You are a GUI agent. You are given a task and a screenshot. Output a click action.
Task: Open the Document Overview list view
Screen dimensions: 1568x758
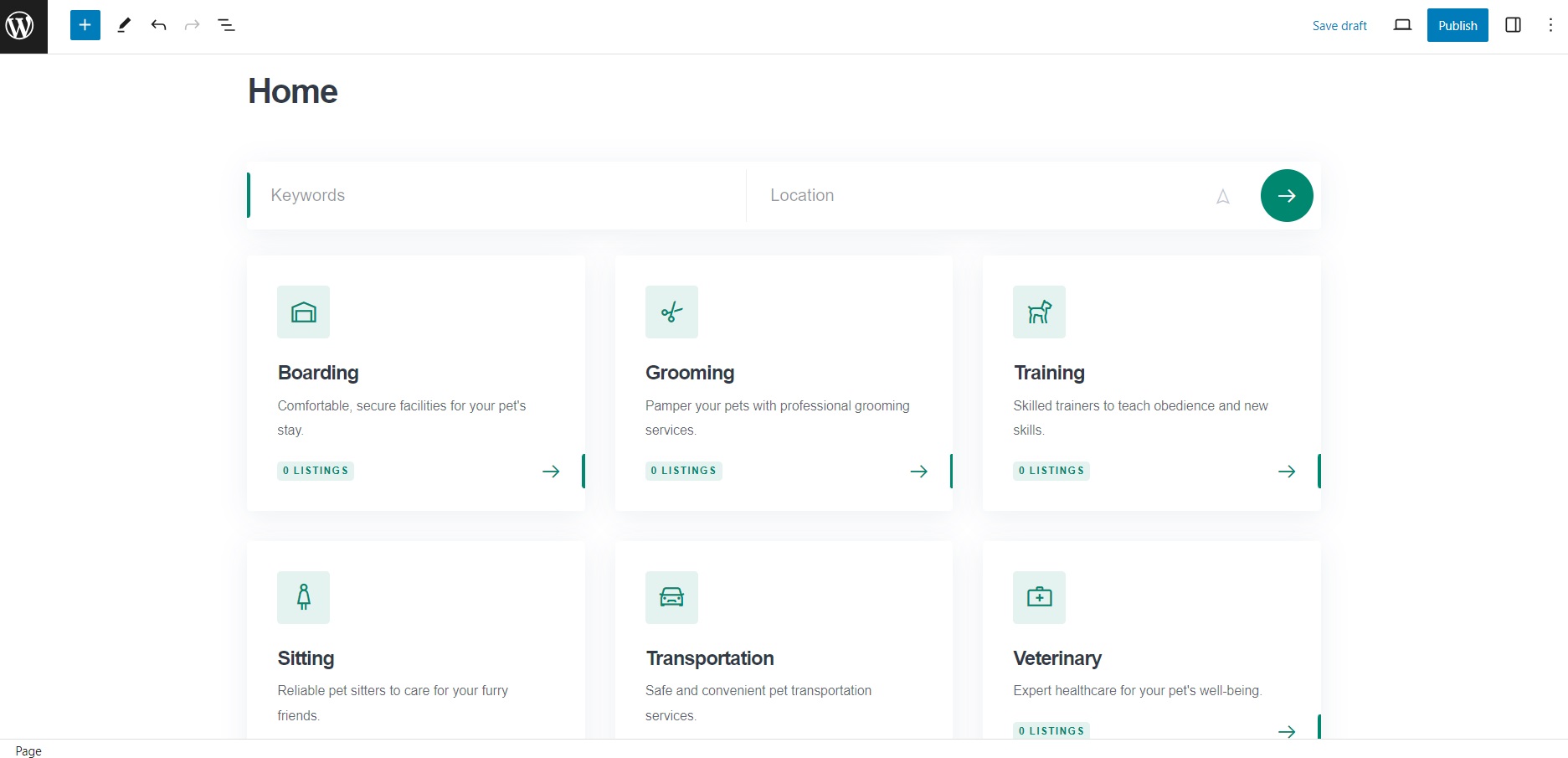pyautogui.click(x=226, y=25)
